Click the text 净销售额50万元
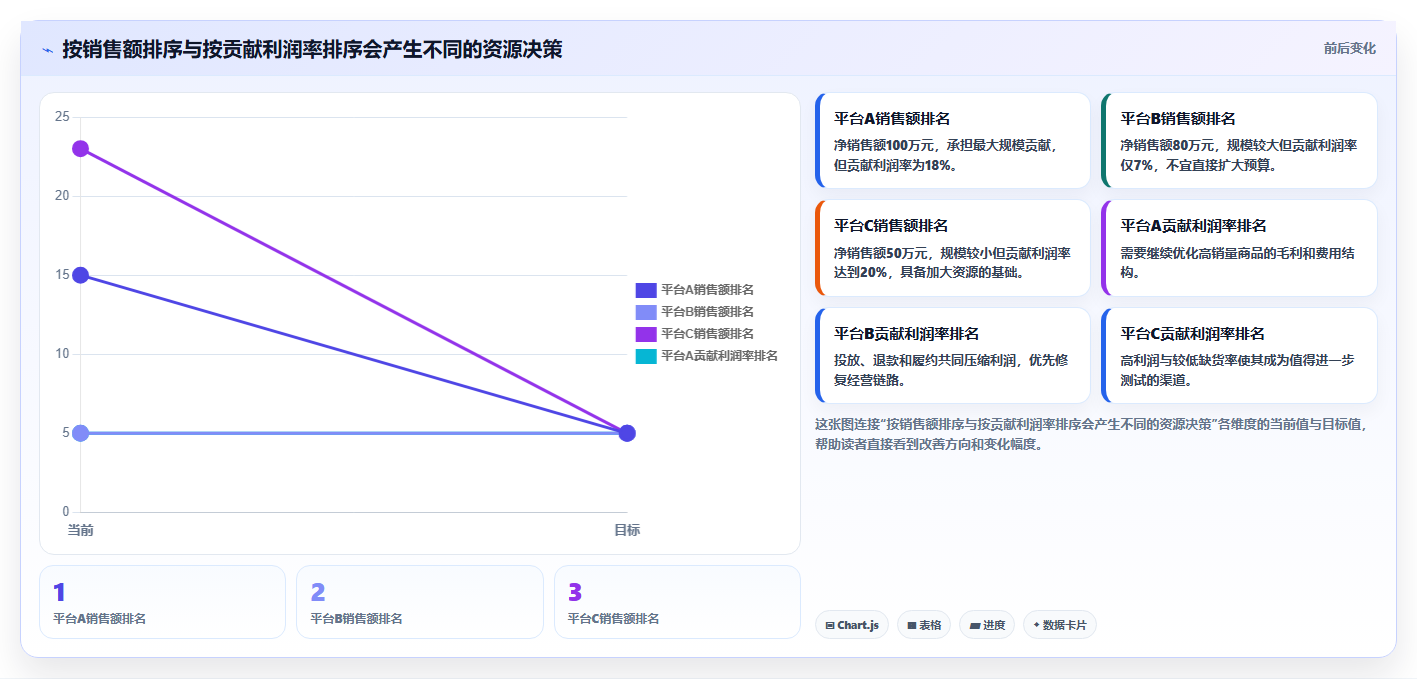Image resolution: width=1417 pixels, height=679 pixels. 882,253
